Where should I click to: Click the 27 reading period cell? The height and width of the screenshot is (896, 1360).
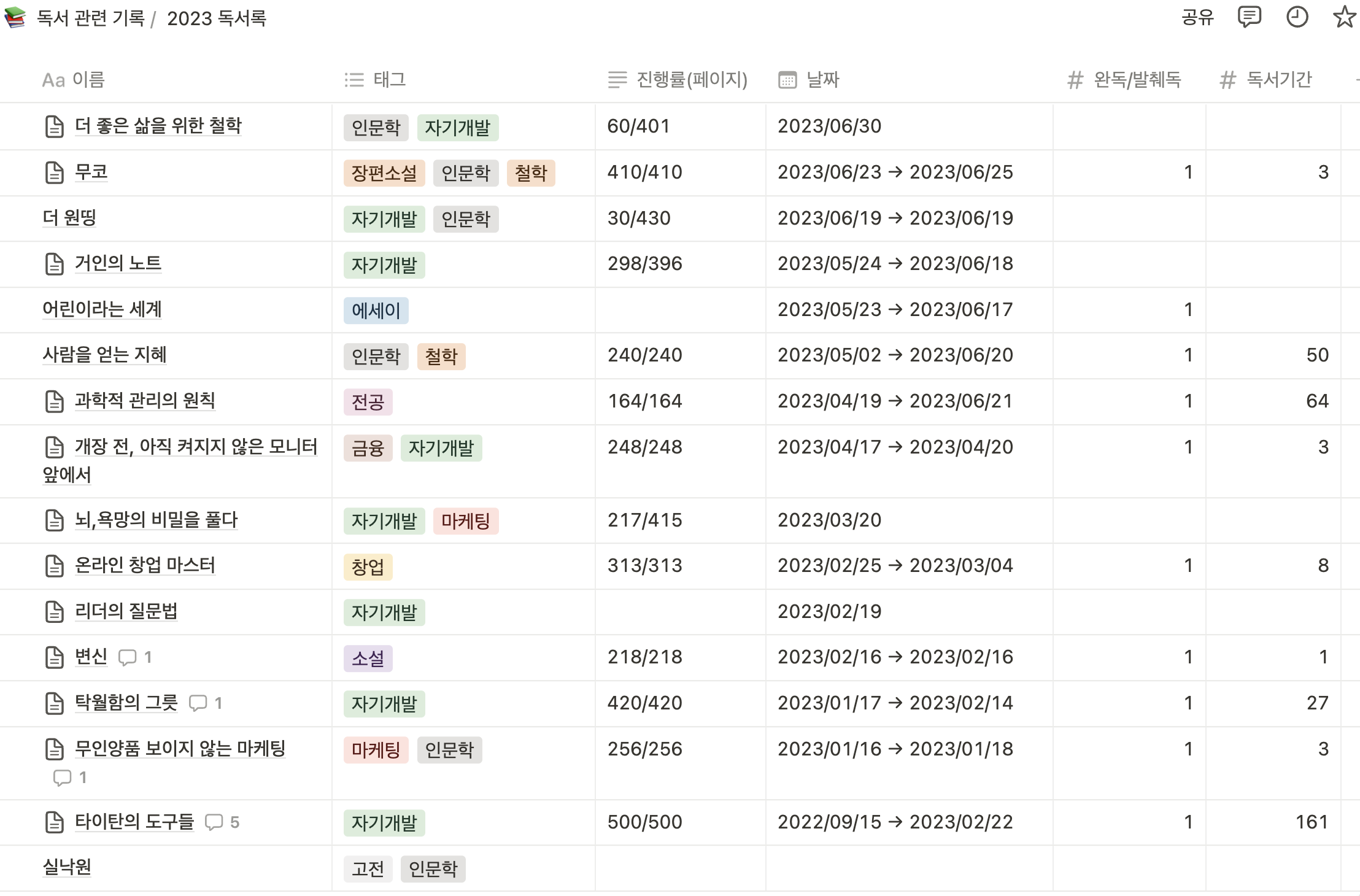1273,703
